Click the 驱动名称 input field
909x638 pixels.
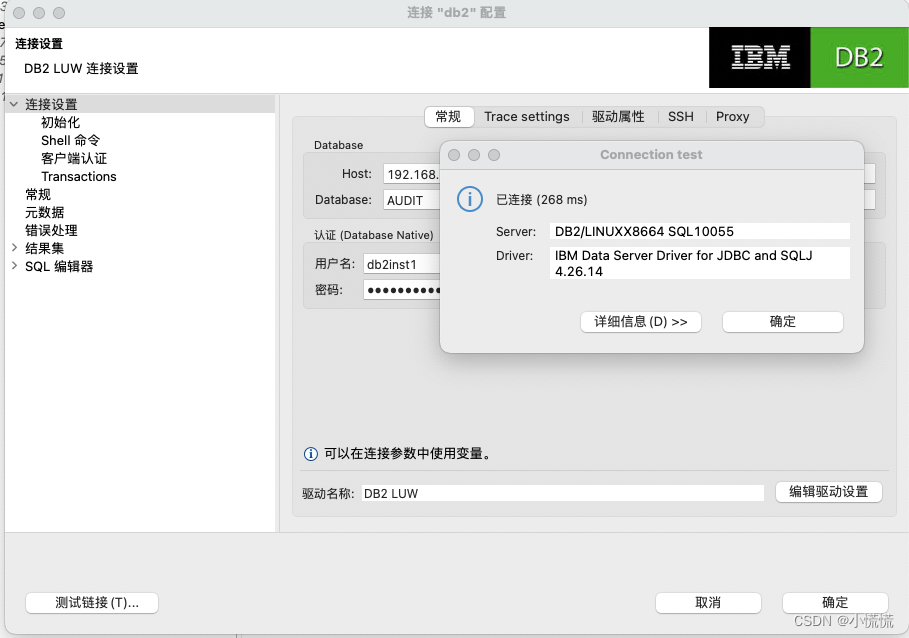pos(560,492)
